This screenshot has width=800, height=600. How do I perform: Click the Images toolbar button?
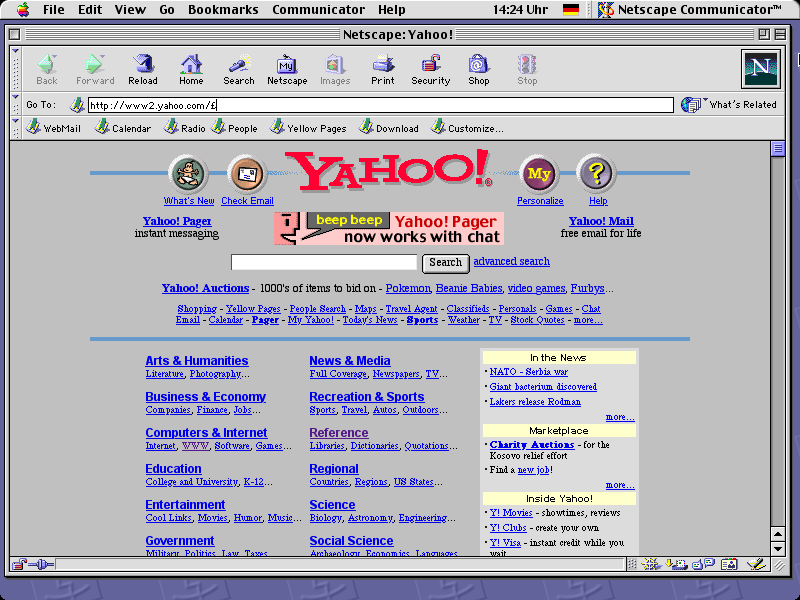(x=335, y=69)
